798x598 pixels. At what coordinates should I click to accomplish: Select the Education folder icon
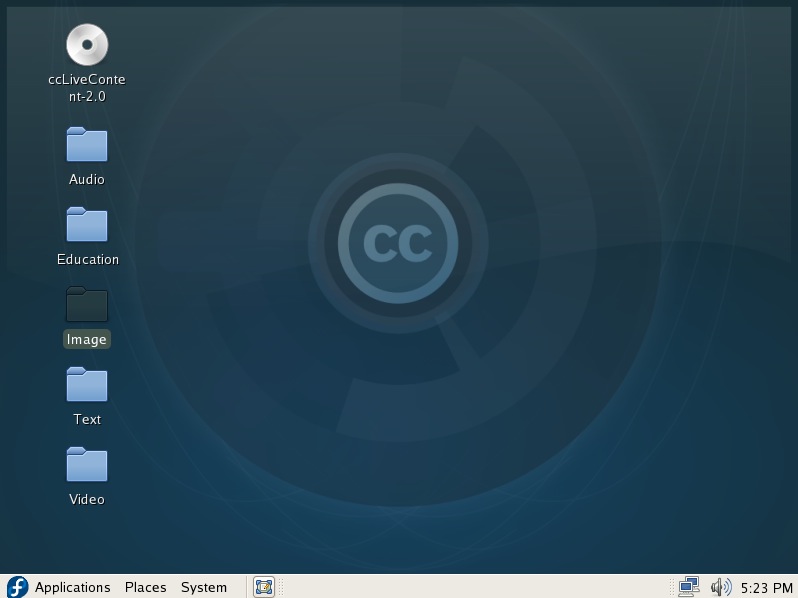coord(87,224)
